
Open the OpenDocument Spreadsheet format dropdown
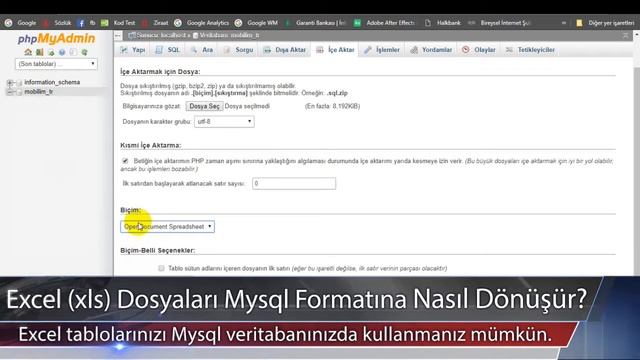167,227
